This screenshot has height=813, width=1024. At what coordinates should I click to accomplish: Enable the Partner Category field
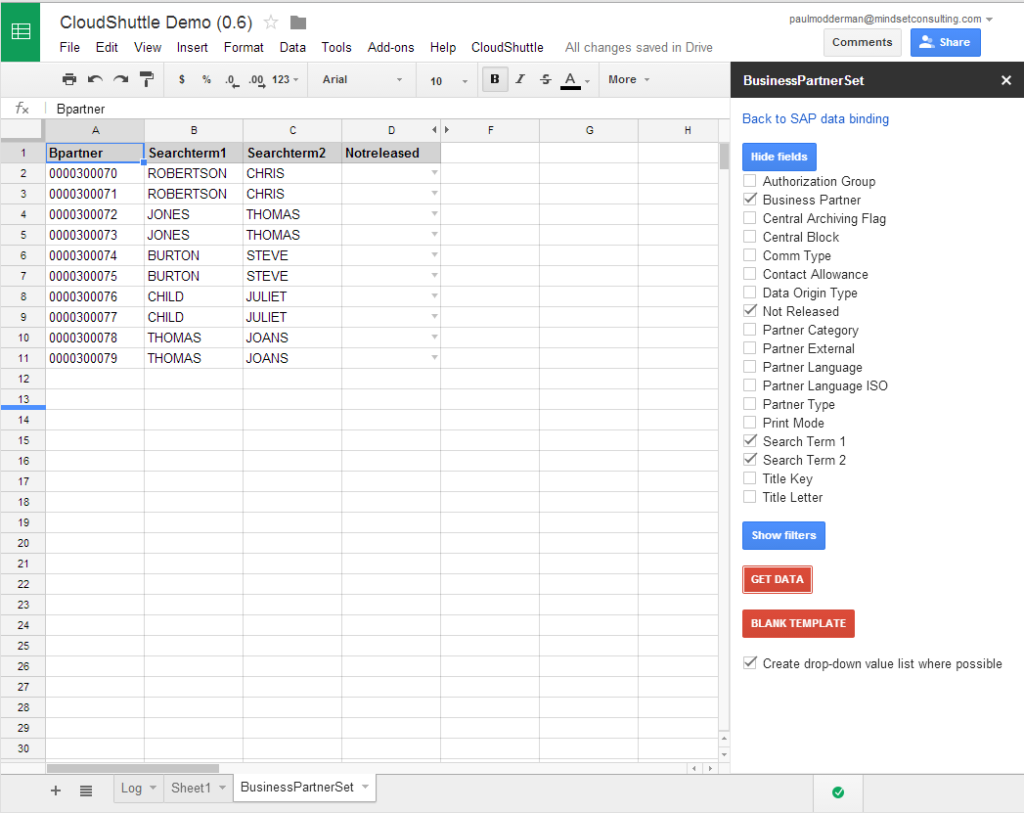[x=750, y=330]
